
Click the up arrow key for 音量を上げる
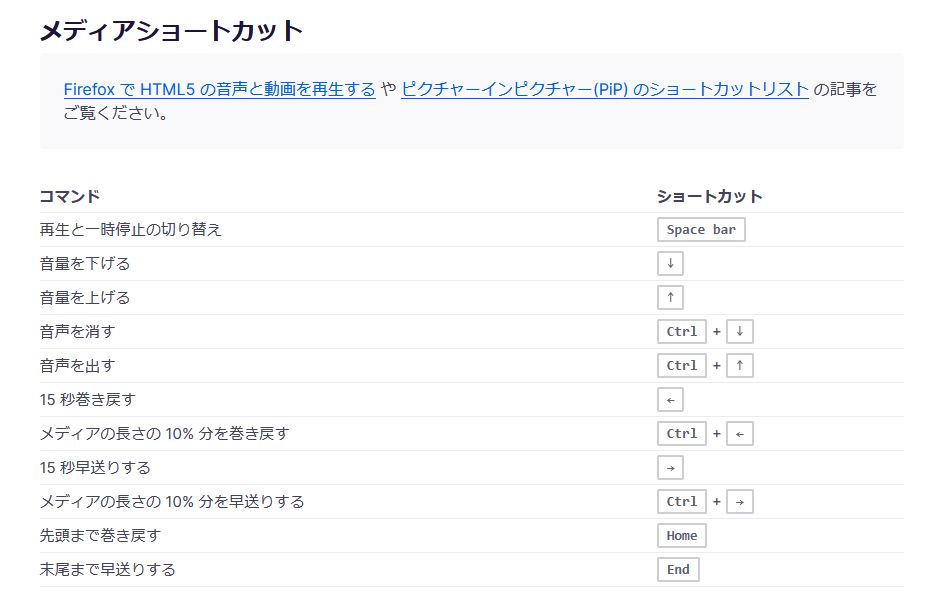(x=670, y=298)
